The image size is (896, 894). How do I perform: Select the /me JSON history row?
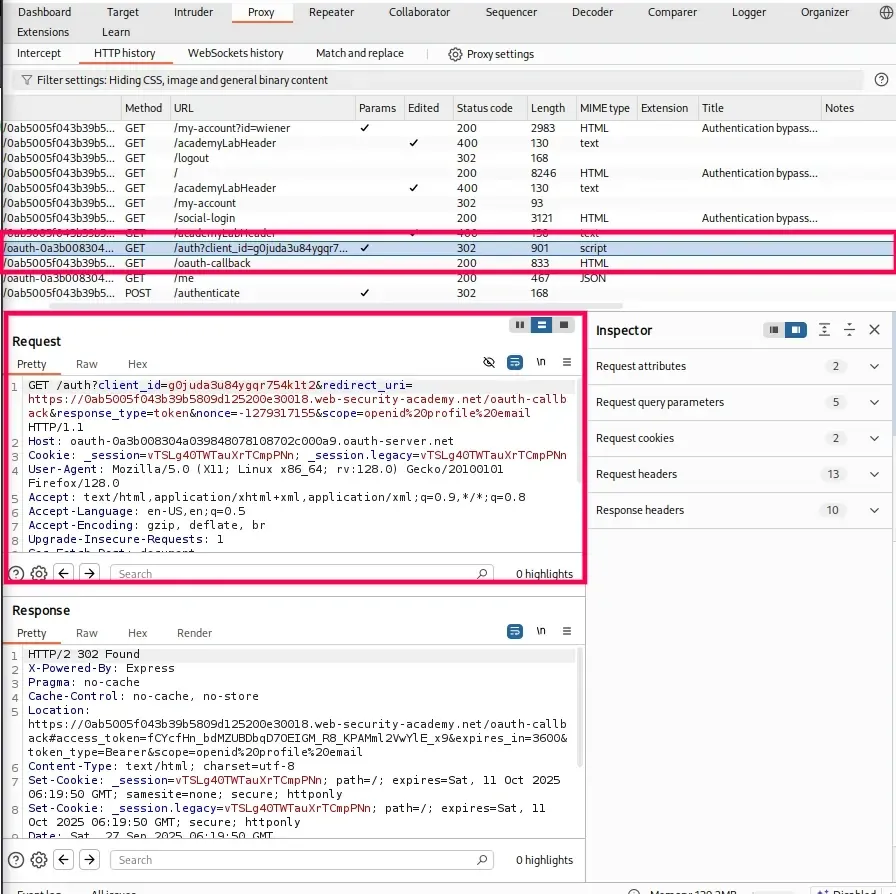pyautogui.click(x=448, y=278)
